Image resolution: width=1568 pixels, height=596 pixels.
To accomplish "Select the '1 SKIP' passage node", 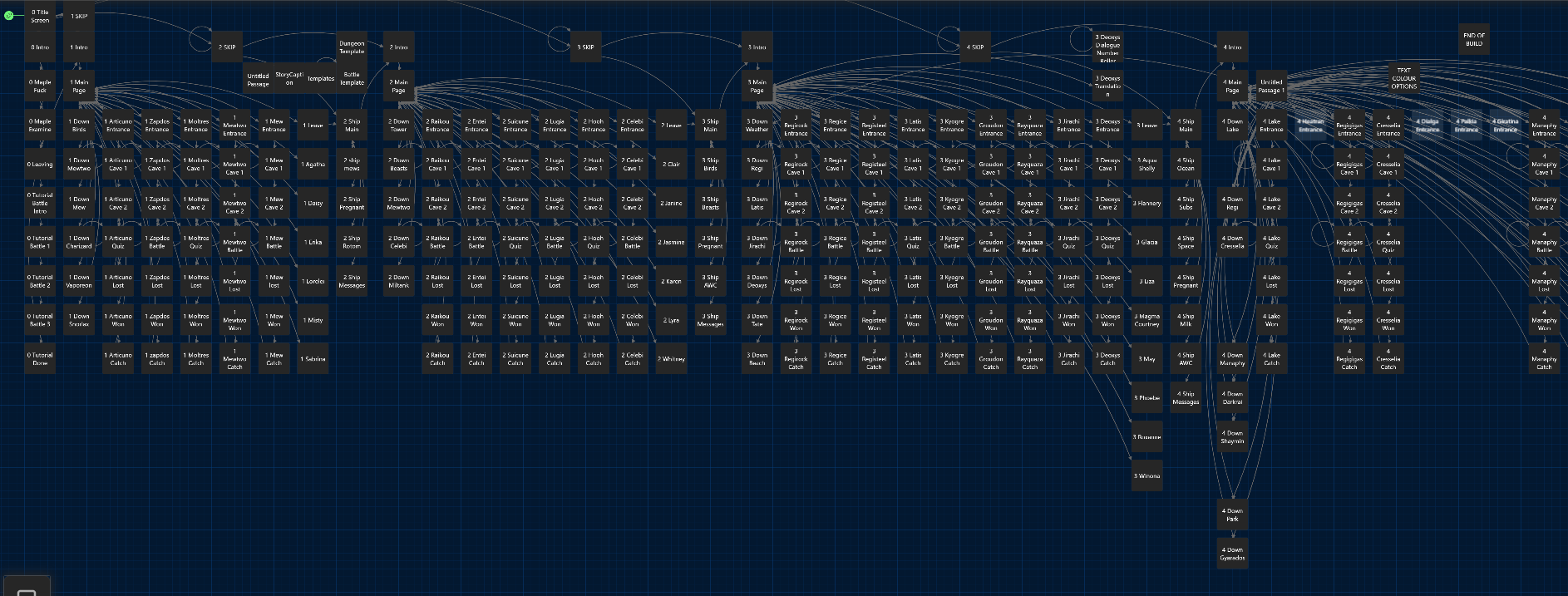I will [x=79, y=16].
